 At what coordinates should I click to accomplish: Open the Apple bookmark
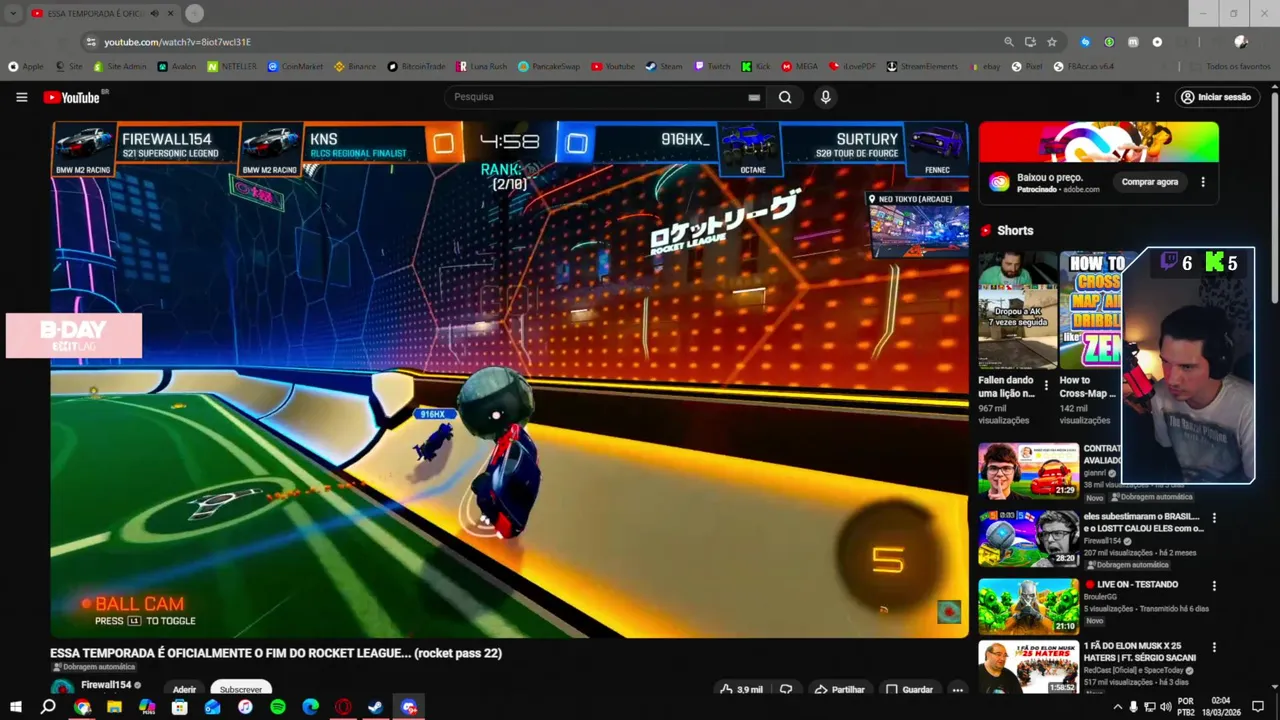(26, 66)
